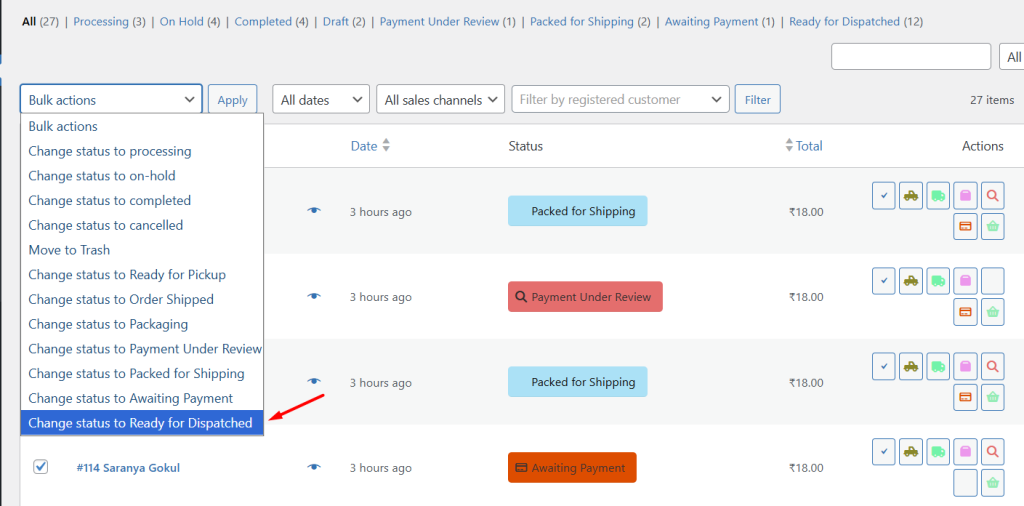Screen dimensions: 1024x506
Task: Choose Move to Trash from bulk actions
Action: coord(69,250)
